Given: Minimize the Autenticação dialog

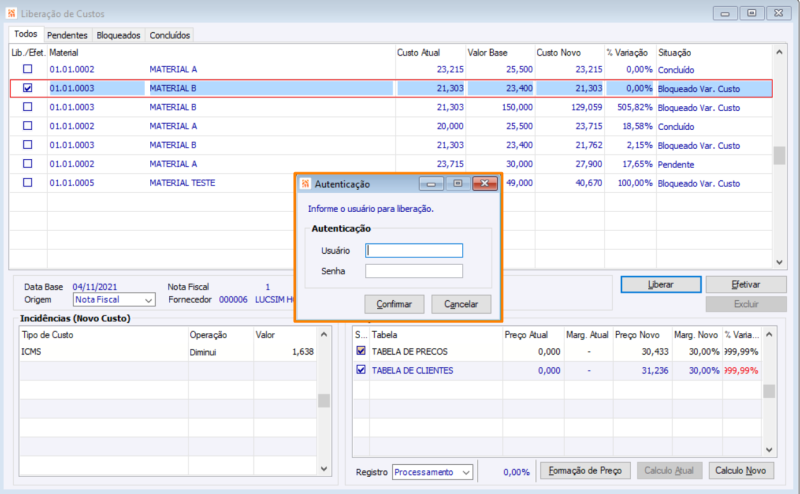Looking at the screenshot, I should [432, 184].
